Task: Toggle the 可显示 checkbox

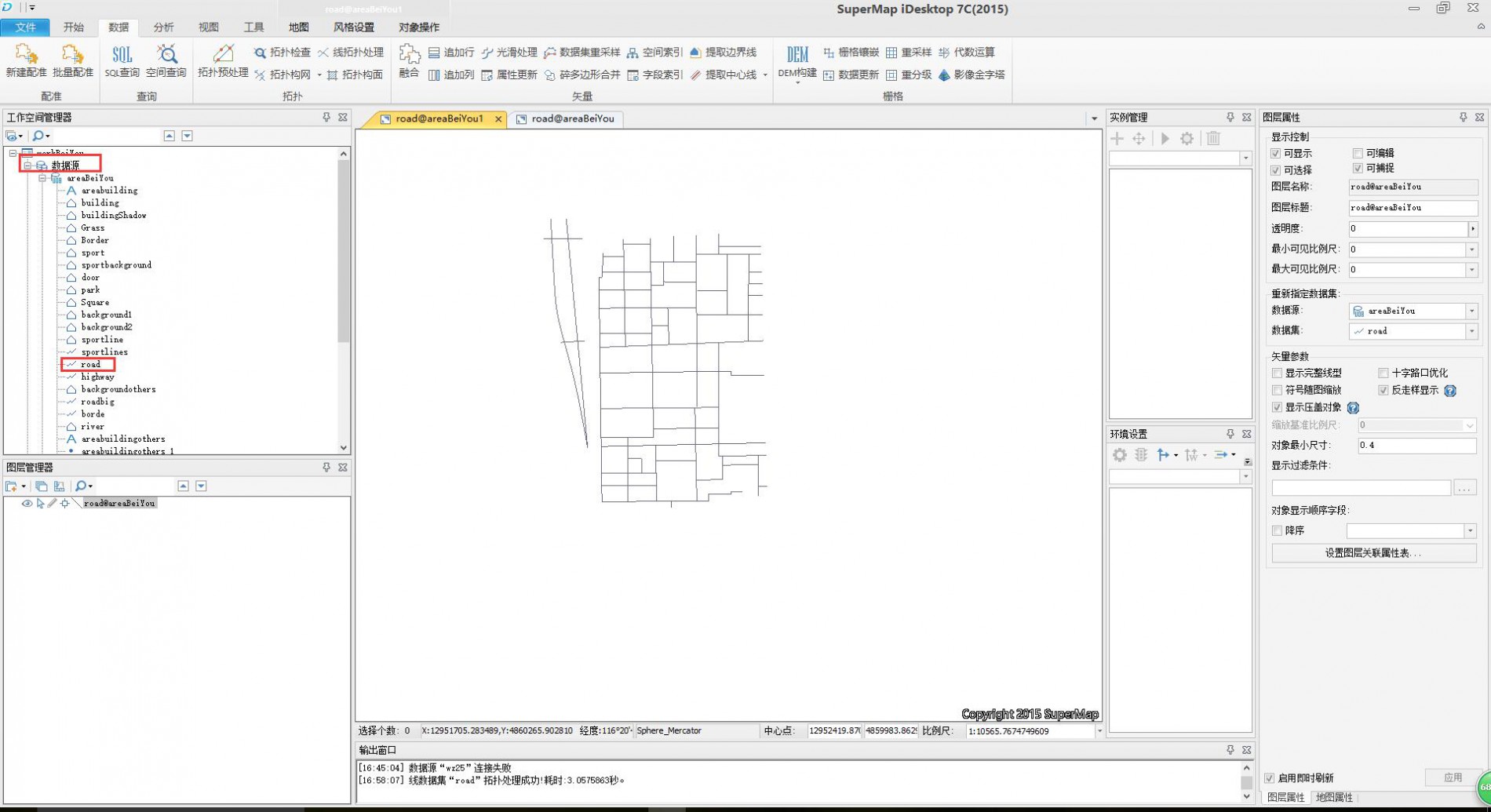Action: click(x=1276, y=154)
